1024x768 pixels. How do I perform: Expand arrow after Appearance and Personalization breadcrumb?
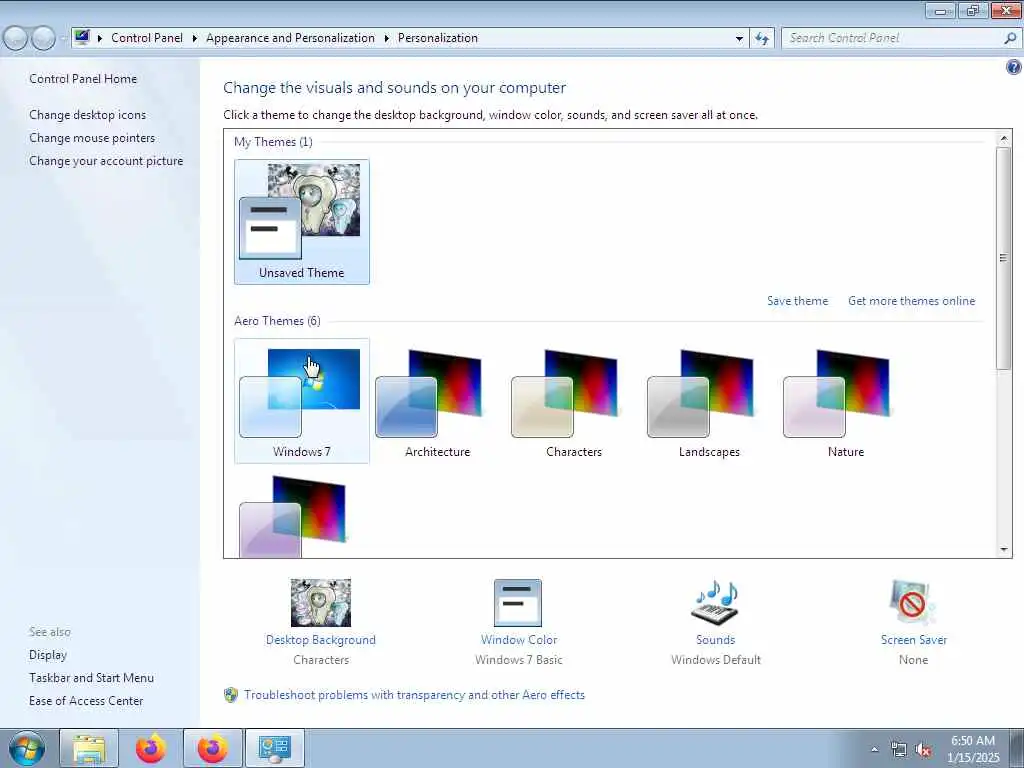click(387, 39)
